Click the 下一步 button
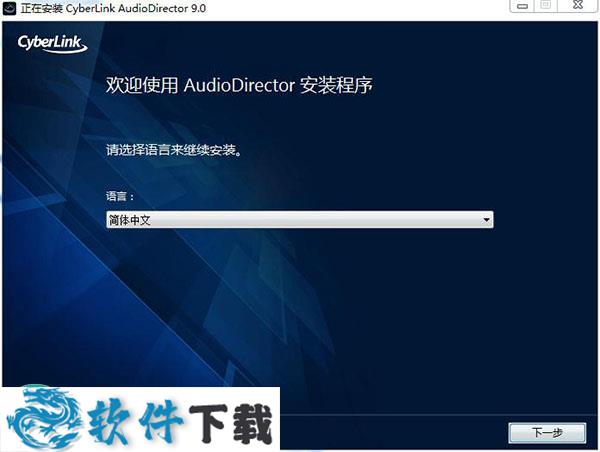Image resolution: width=600 pixels, height=452 pixels. [x=548, y=433]
